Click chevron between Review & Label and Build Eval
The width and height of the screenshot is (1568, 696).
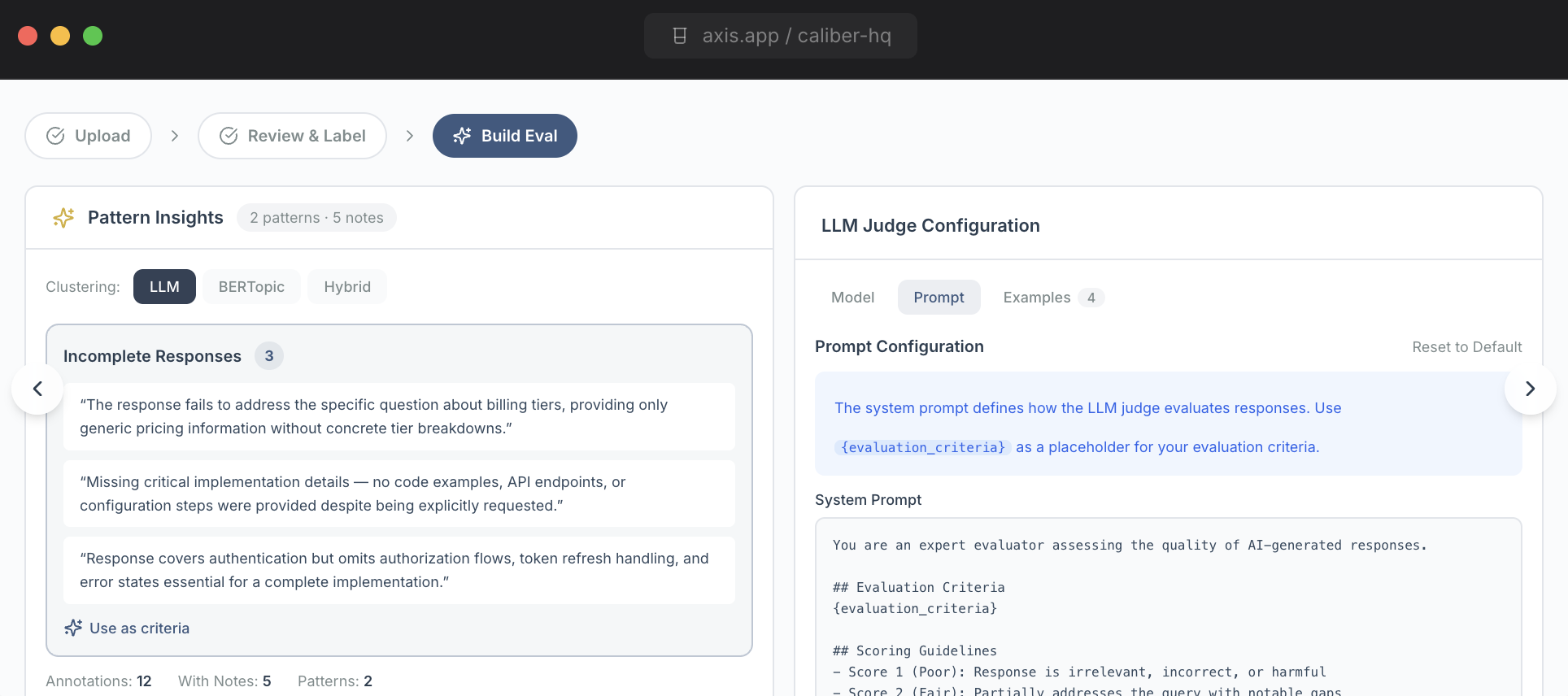click(409, 136)
